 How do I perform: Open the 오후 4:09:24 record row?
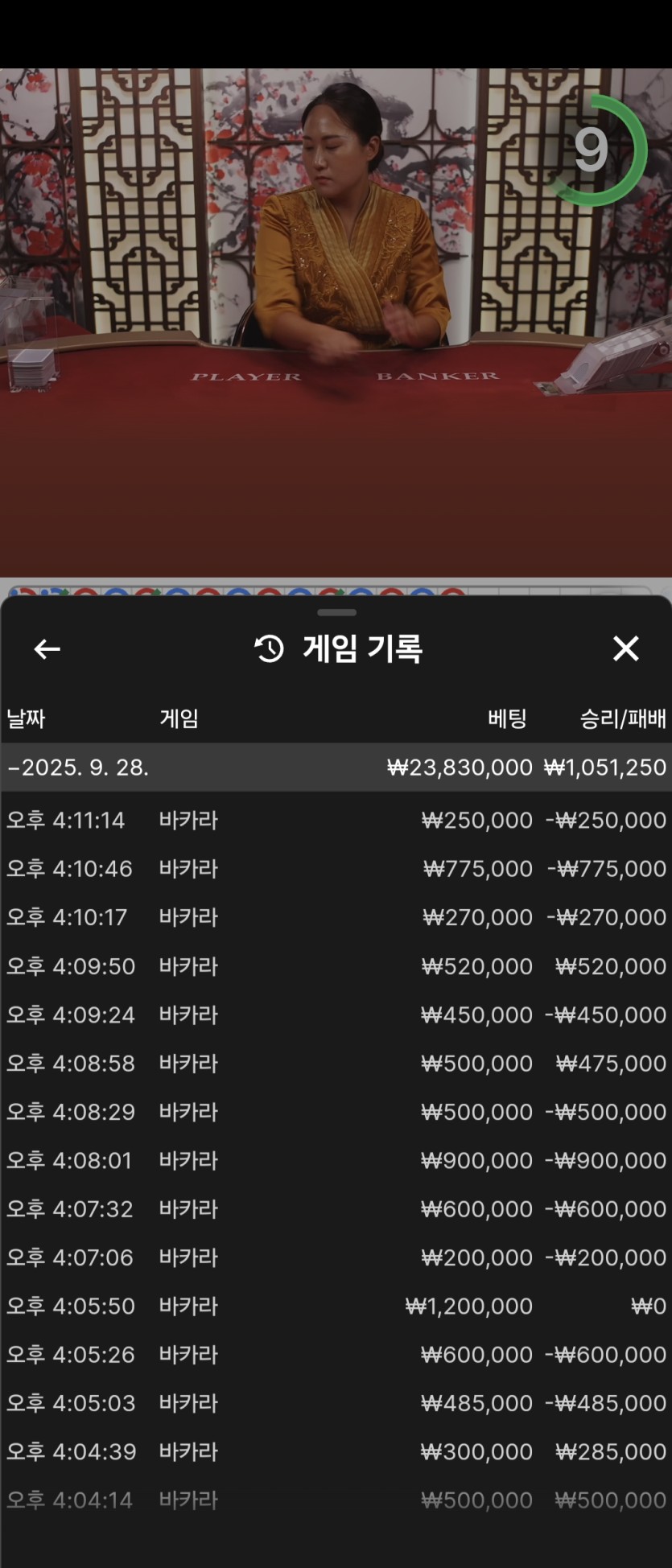(x=336, y=1014)
